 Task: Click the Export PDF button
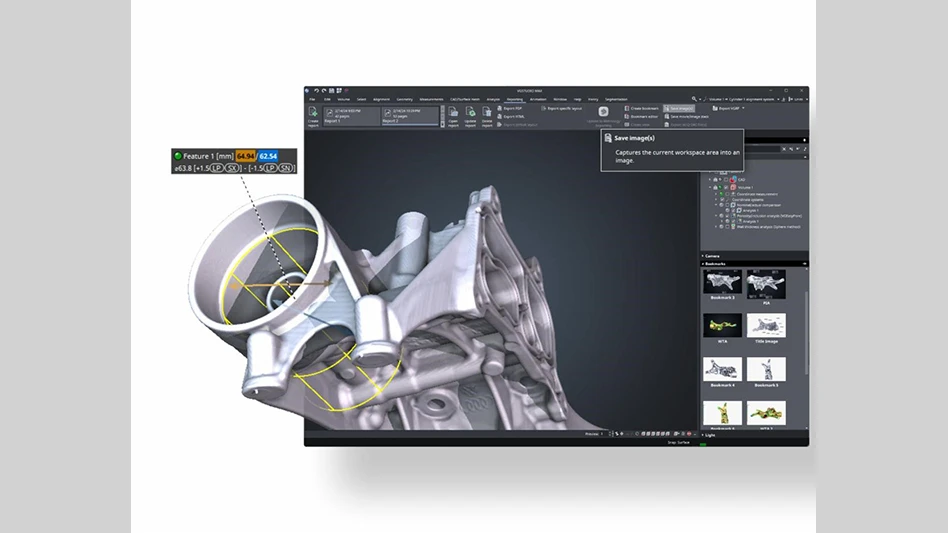(x=515, y=108)
